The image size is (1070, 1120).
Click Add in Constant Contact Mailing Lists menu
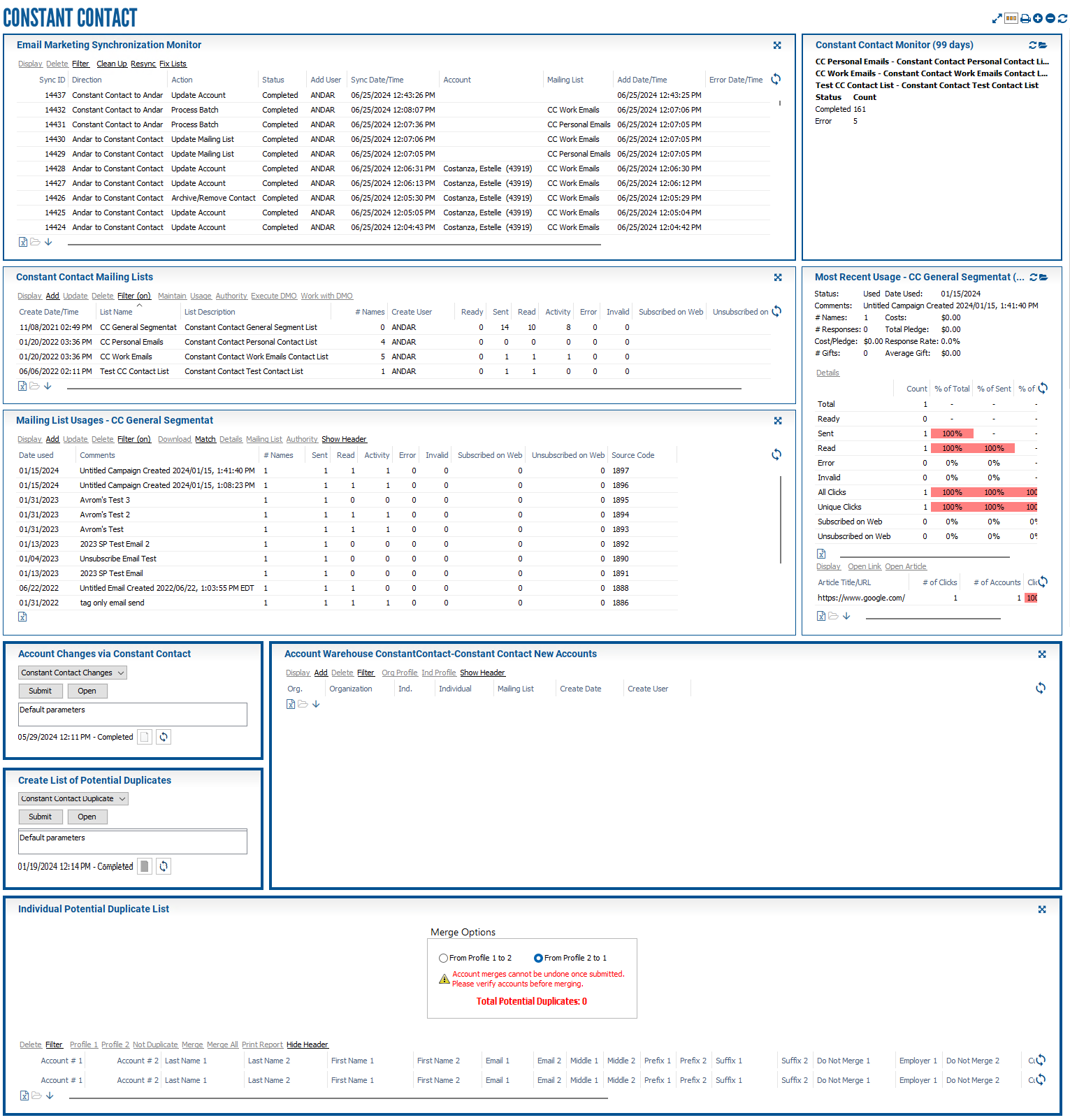(52, 296)
